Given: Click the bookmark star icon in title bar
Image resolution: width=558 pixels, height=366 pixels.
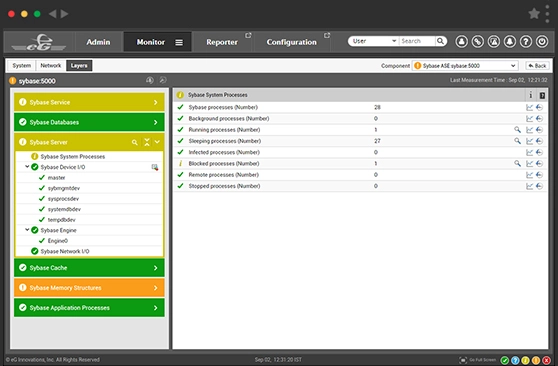Looking at the screenshot, I should [x=534, y=14].
